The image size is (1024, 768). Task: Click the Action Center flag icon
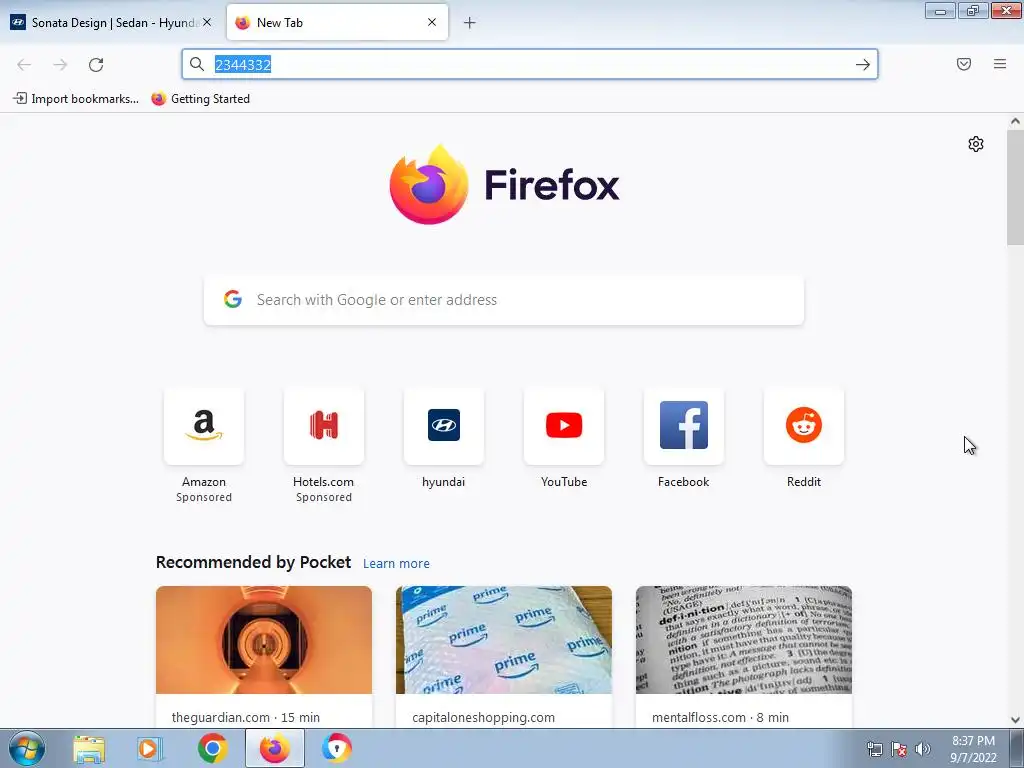(899, 749)
